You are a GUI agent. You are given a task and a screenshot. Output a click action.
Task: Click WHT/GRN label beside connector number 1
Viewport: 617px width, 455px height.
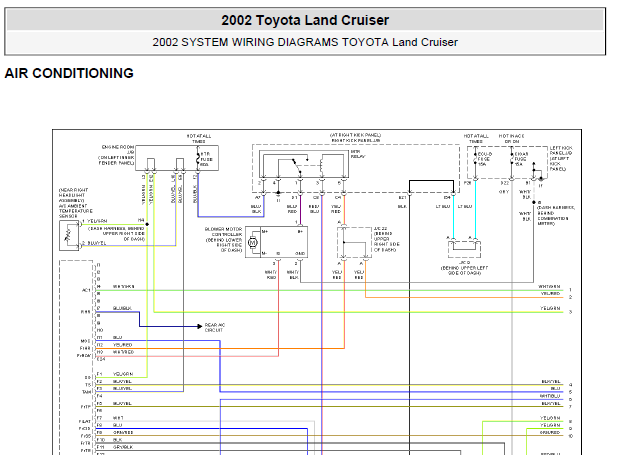click(x=549, y=287)
